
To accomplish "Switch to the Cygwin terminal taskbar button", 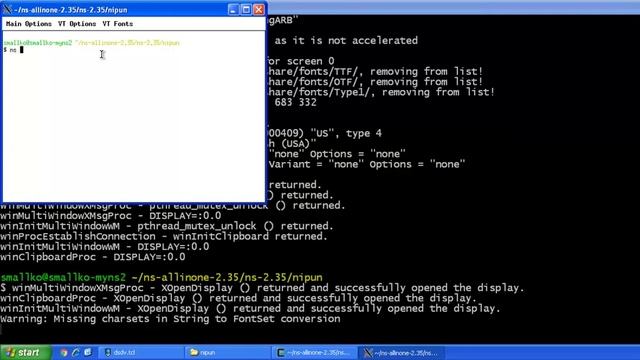I will [313, 352].
